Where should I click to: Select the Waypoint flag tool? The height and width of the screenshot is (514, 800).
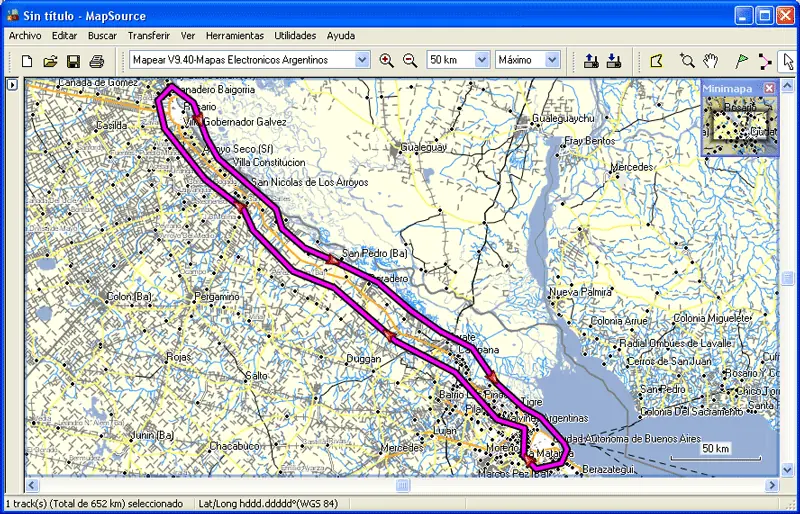click(741, 61)
